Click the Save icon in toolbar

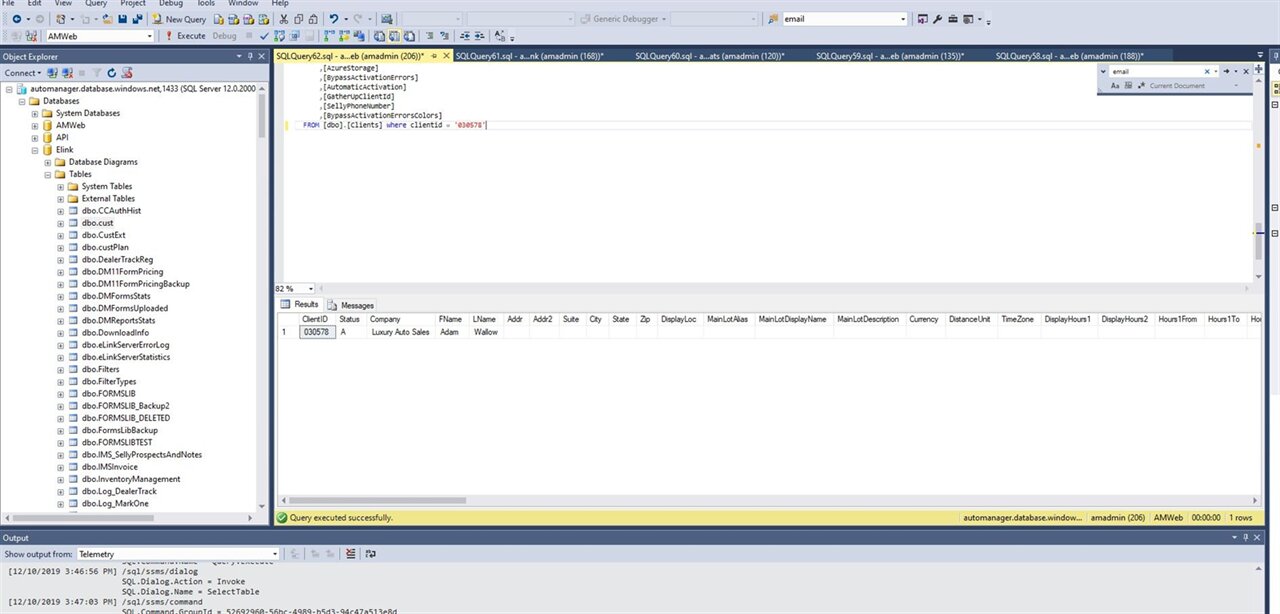point(122,19)
